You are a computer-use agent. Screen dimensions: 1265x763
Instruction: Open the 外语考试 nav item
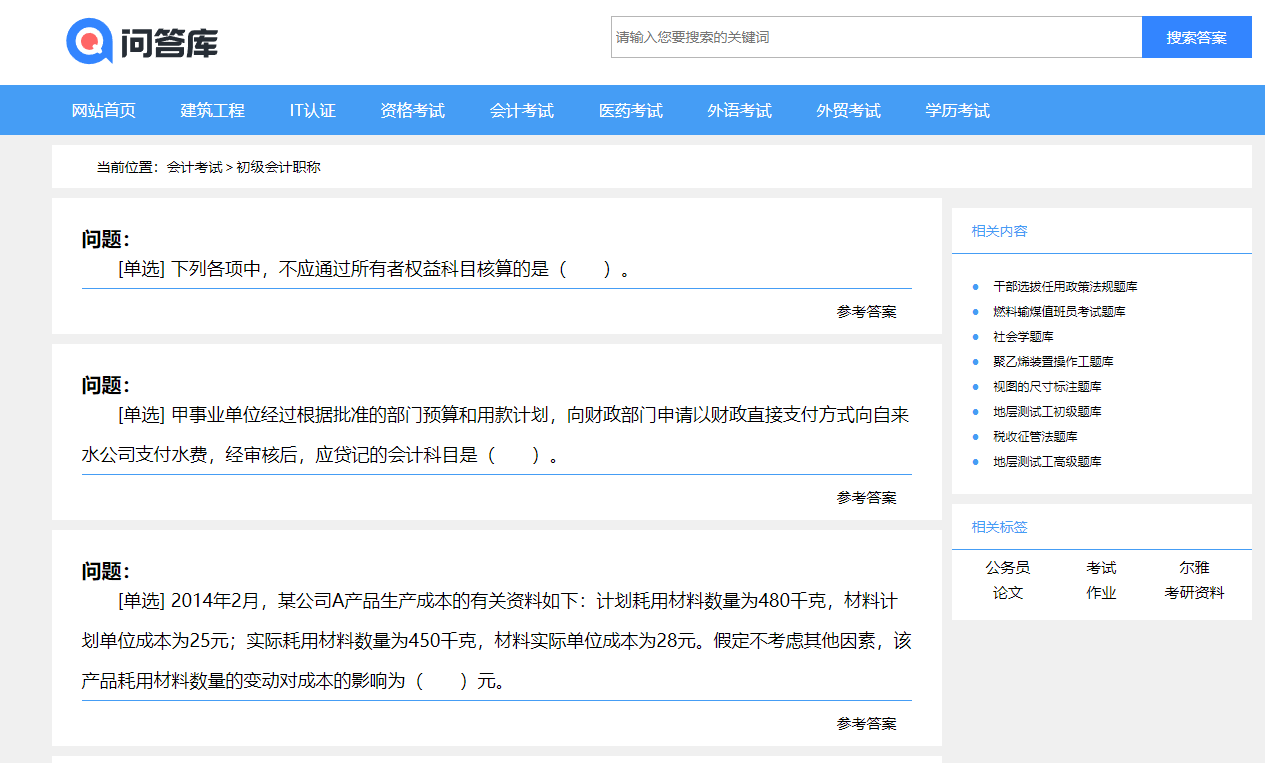[x=740, y=110]
